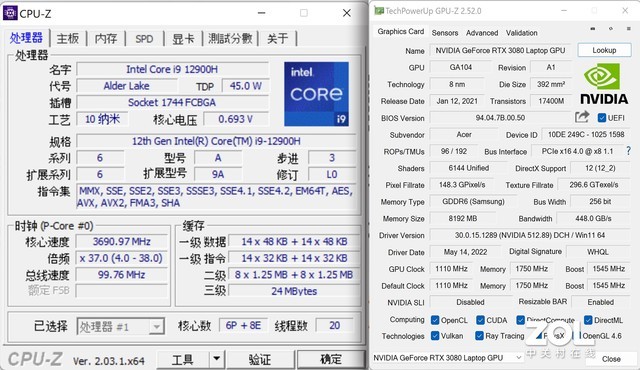Click the 'Enabled' Resizable BAR value

(x=600, y=302)
